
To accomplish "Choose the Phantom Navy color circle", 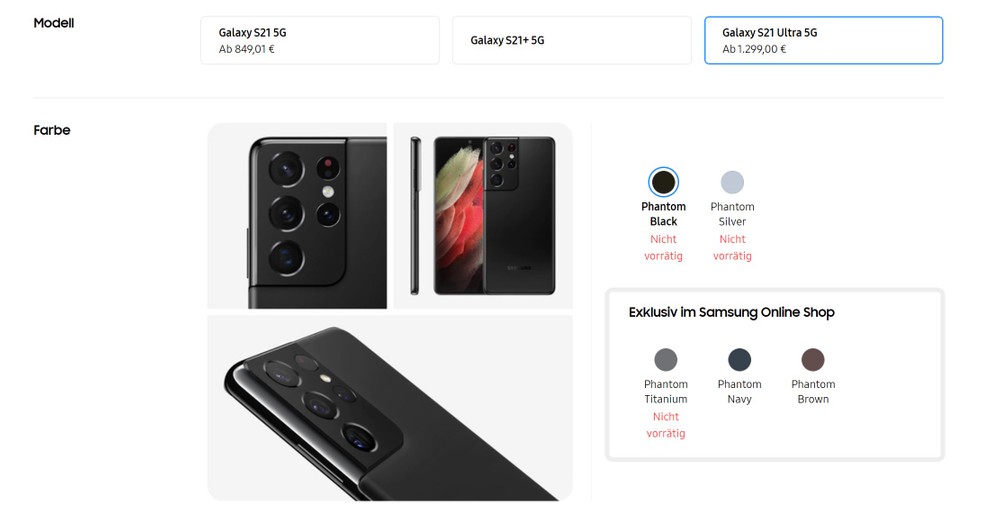I will point(739,360).
